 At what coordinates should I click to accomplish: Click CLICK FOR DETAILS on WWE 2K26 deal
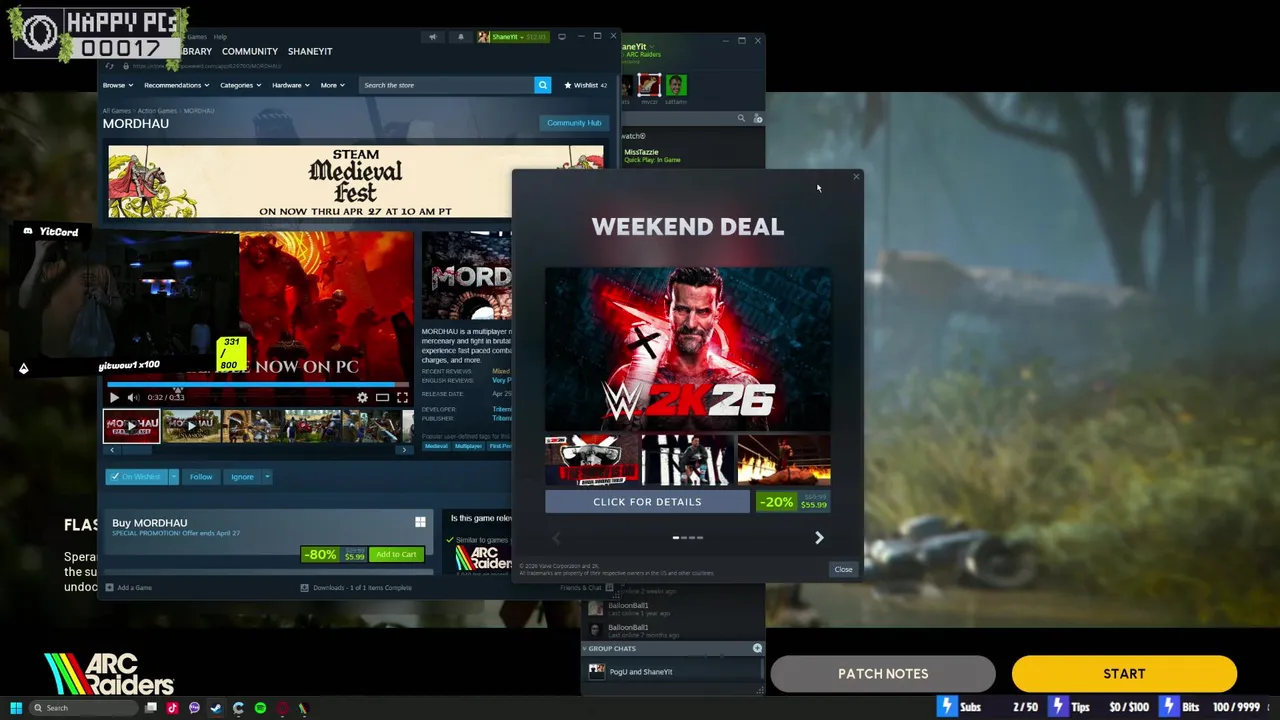647,502
